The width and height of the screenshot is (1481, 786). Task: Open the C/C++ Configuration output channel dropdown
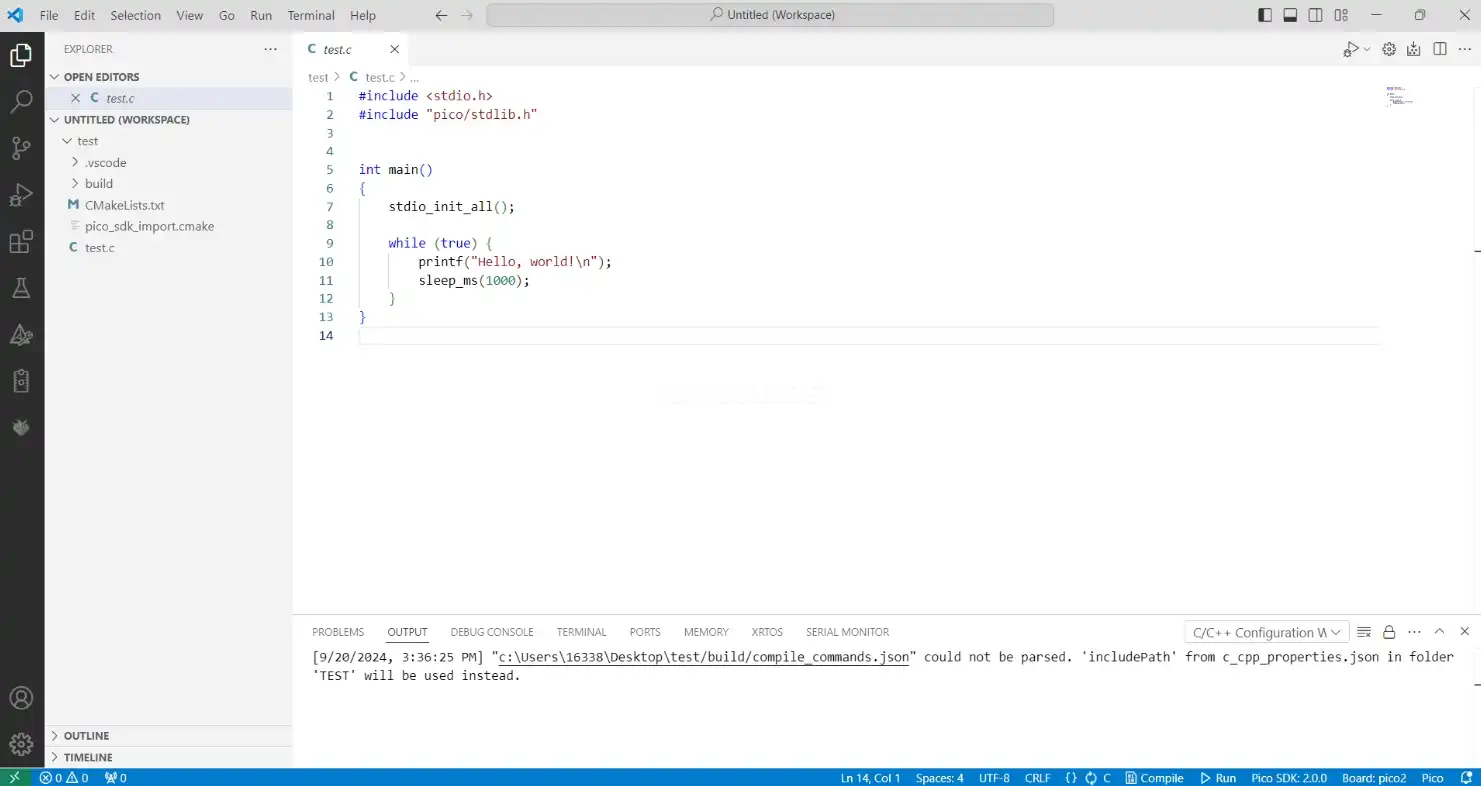1266,632
